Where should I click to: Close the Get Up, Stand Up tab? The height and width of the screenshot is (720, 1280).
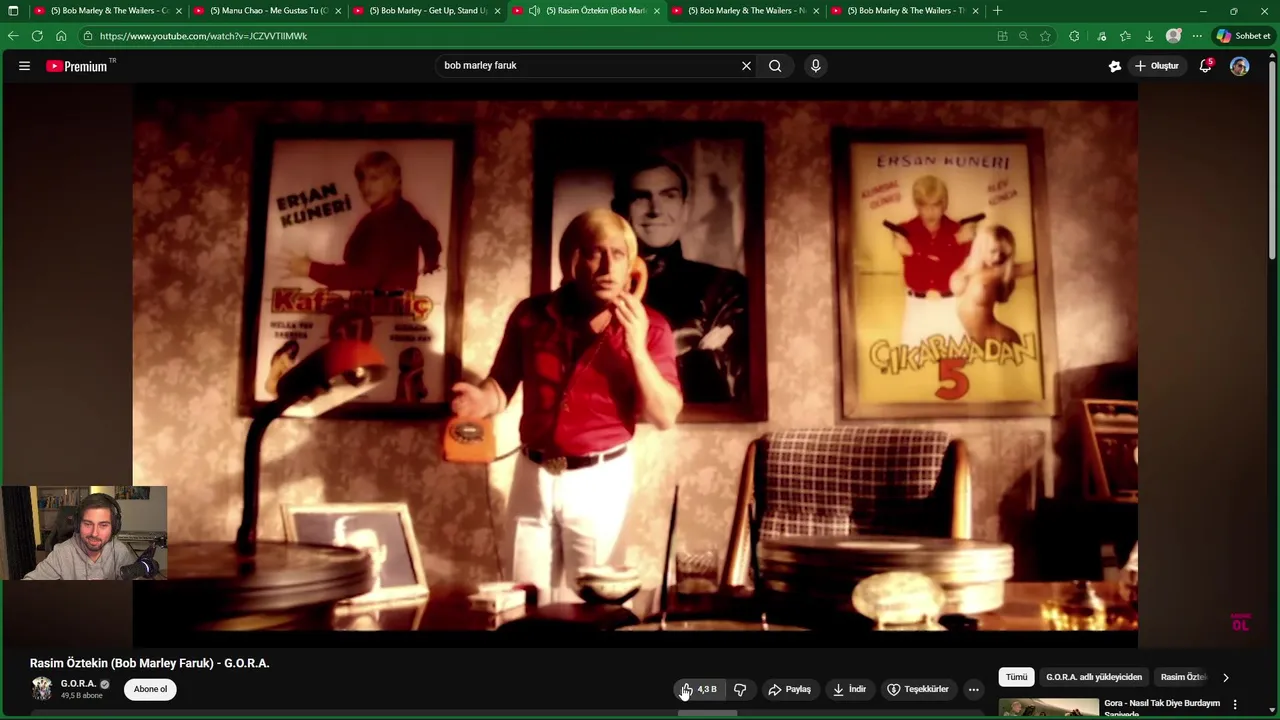[x=497, y=11]
